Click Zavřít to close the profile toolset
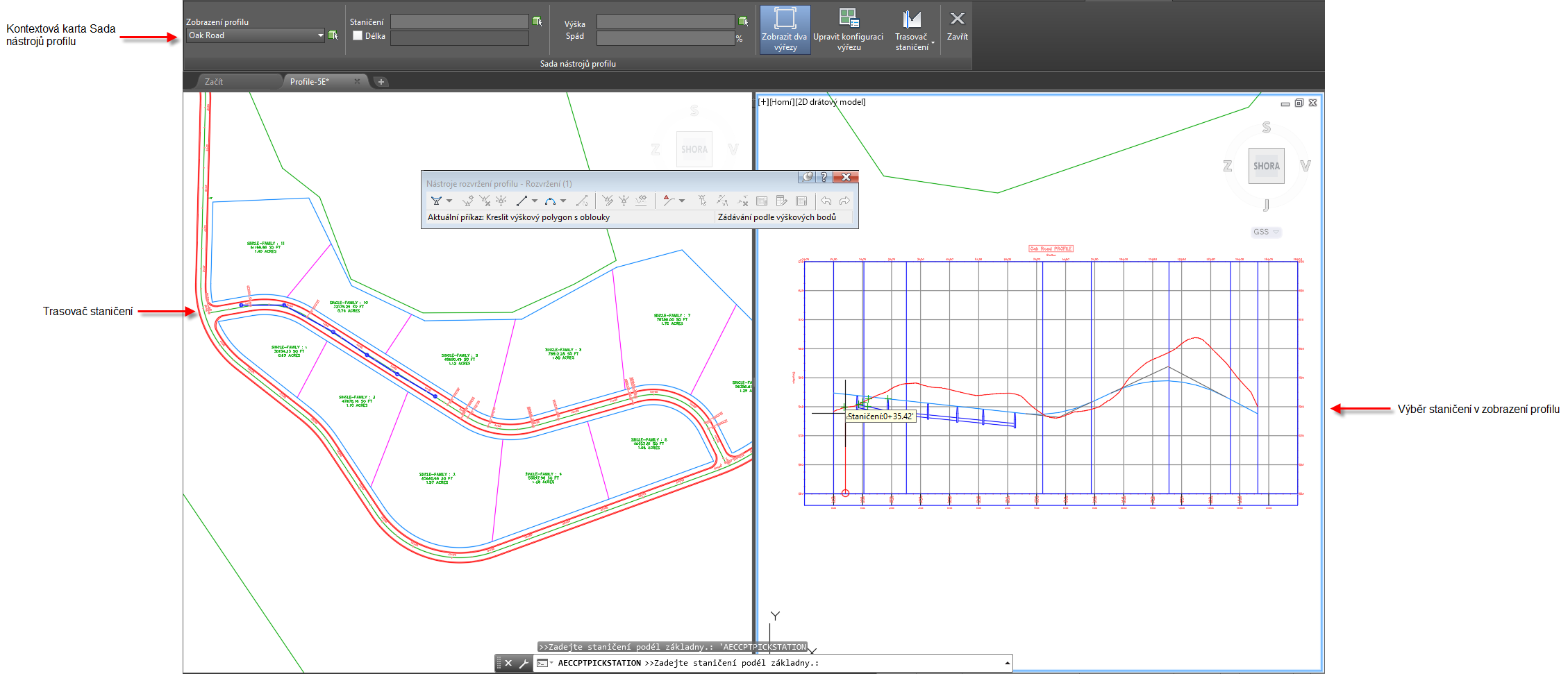 (x=957, y=26)
